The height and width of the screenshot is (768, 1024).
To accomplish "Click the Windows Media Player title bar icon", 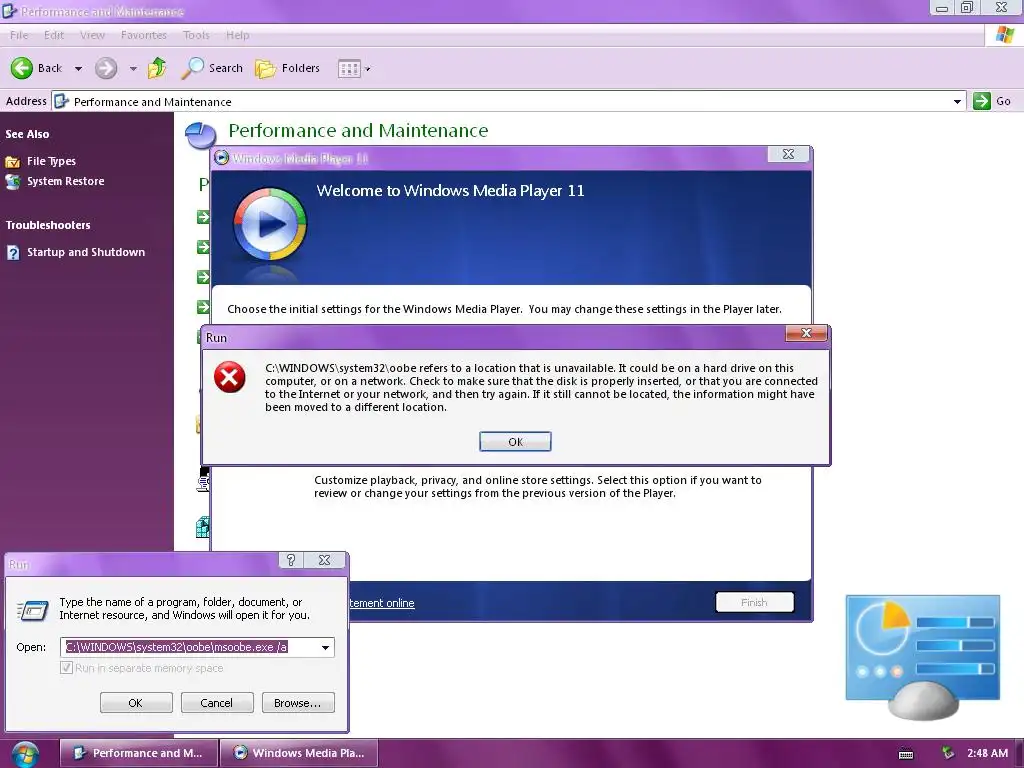I will pos(221,157).
